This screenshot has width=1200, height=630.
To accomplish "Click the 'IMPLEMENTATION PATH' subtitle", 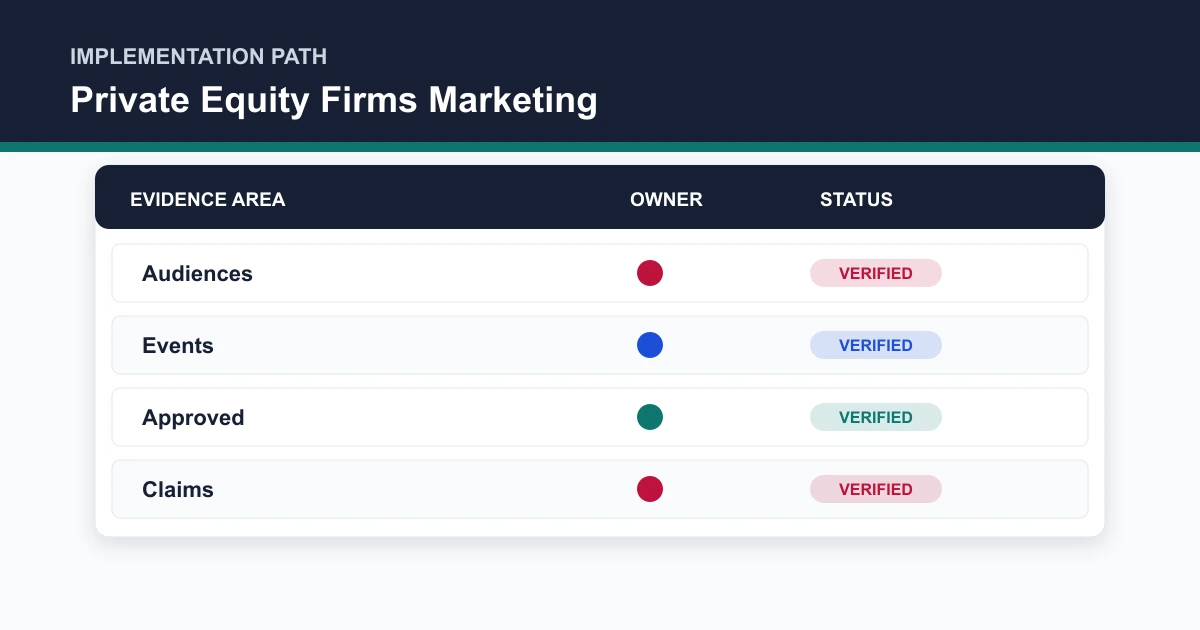I will (198, 56).
